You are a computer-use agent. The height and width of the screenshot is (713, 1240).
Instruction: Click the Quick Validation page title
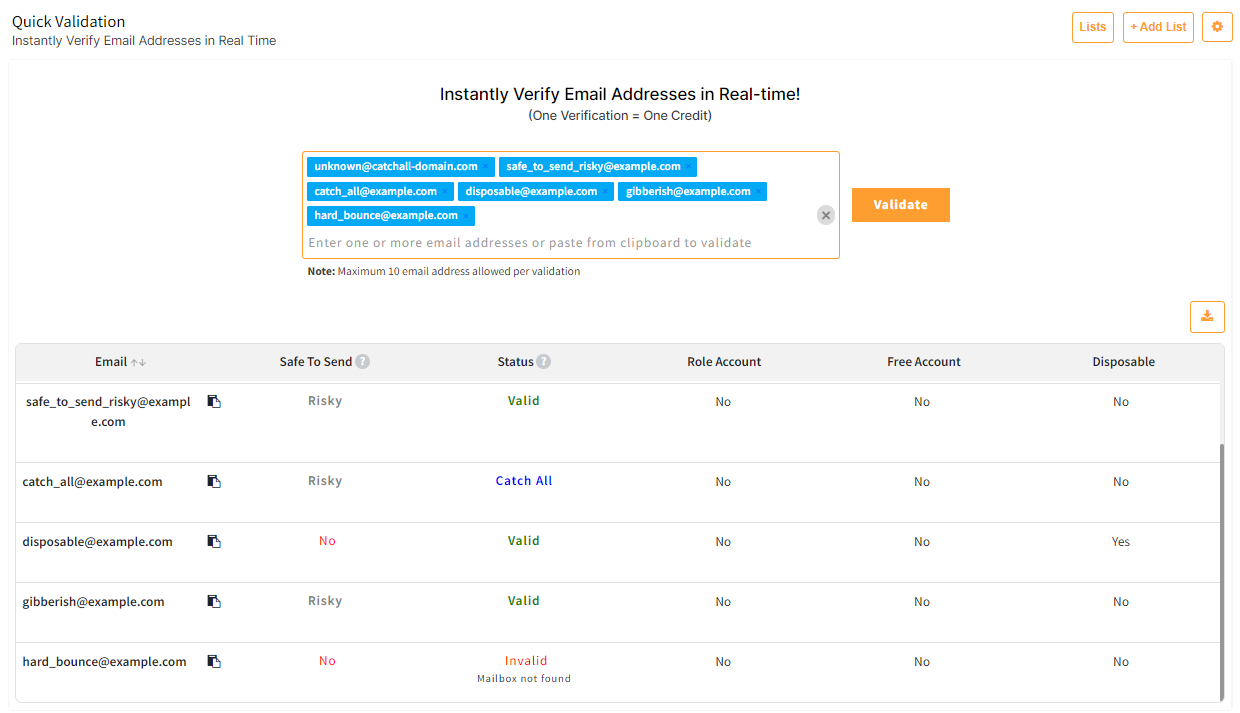[x=69, y=21]
